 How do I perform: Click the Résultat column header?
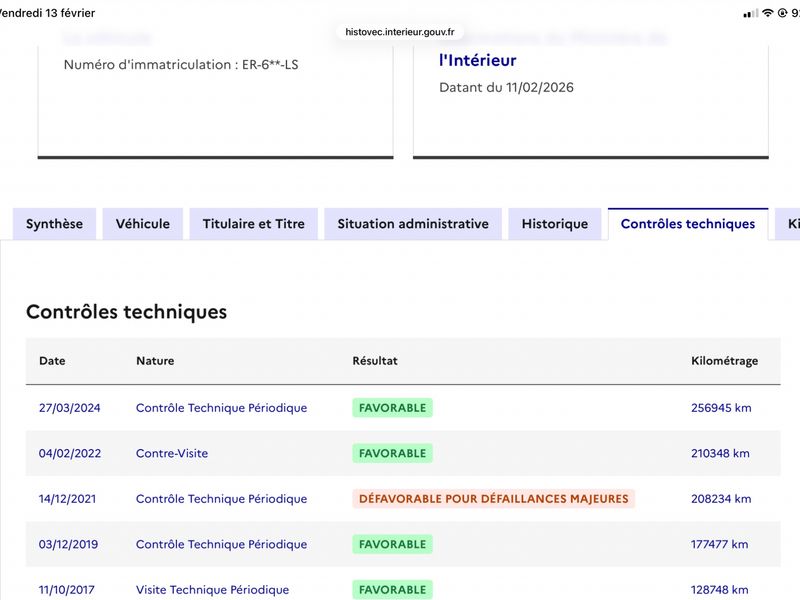click(375, 361)
